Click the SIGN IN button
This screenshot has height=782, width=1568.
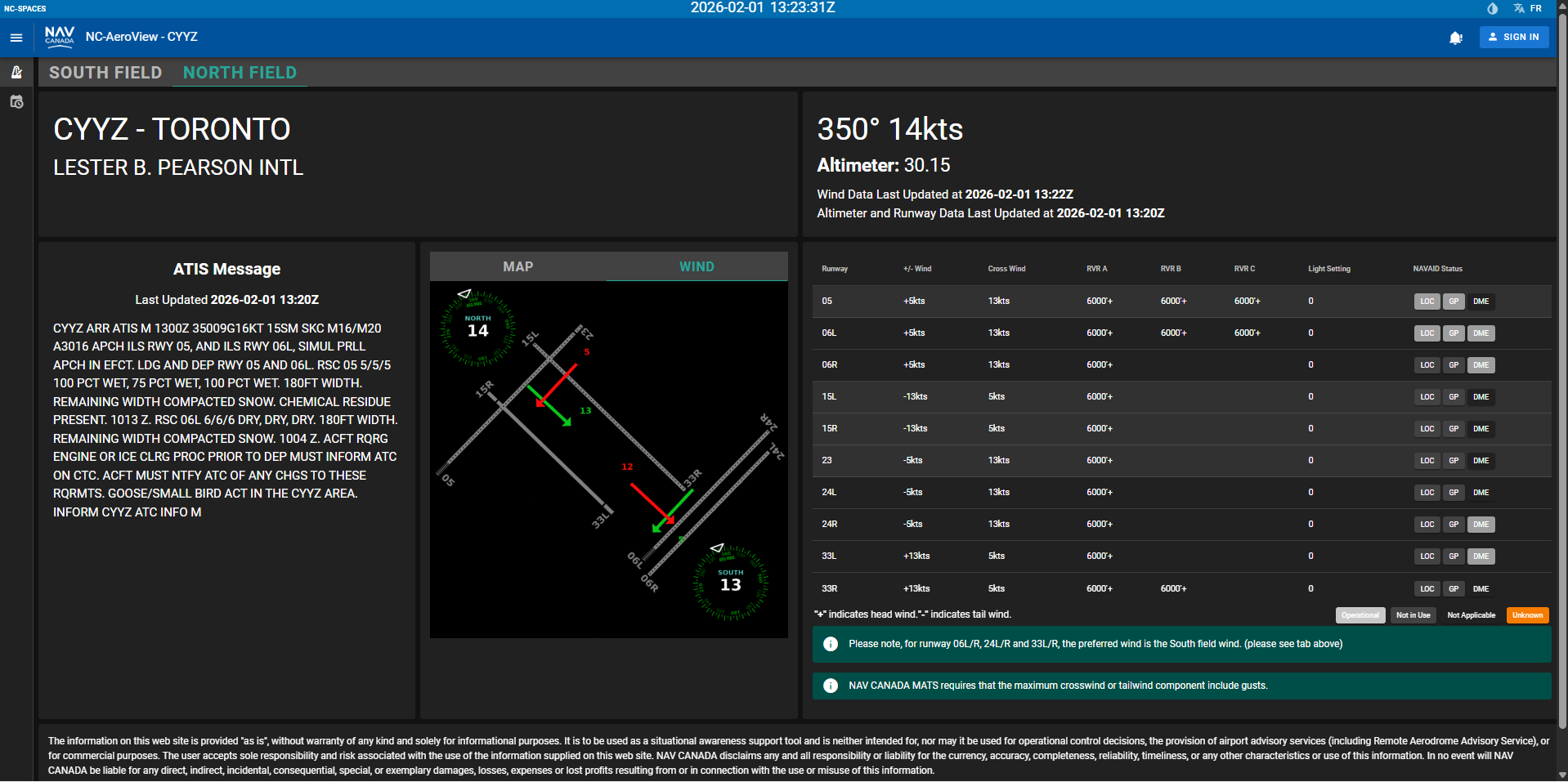[x=1513, y=37]
